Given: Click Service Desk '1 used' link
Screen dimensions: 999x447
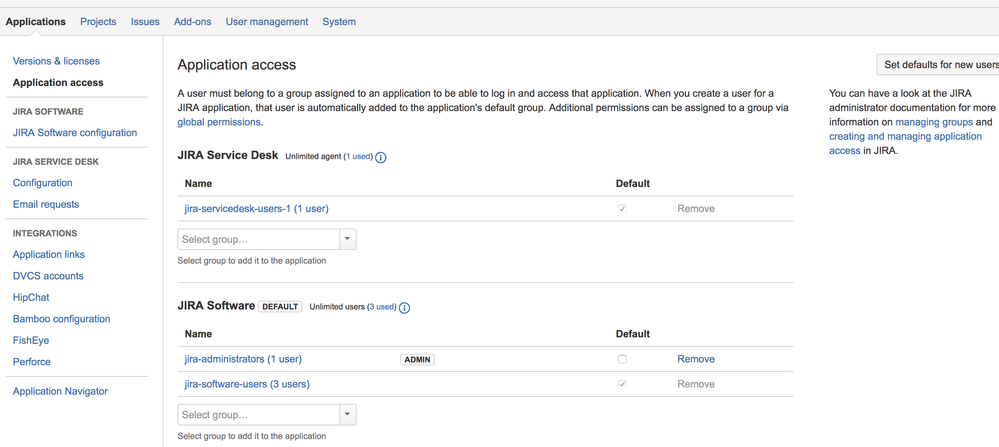Looking at the screenshot, I should pos(358,156).
